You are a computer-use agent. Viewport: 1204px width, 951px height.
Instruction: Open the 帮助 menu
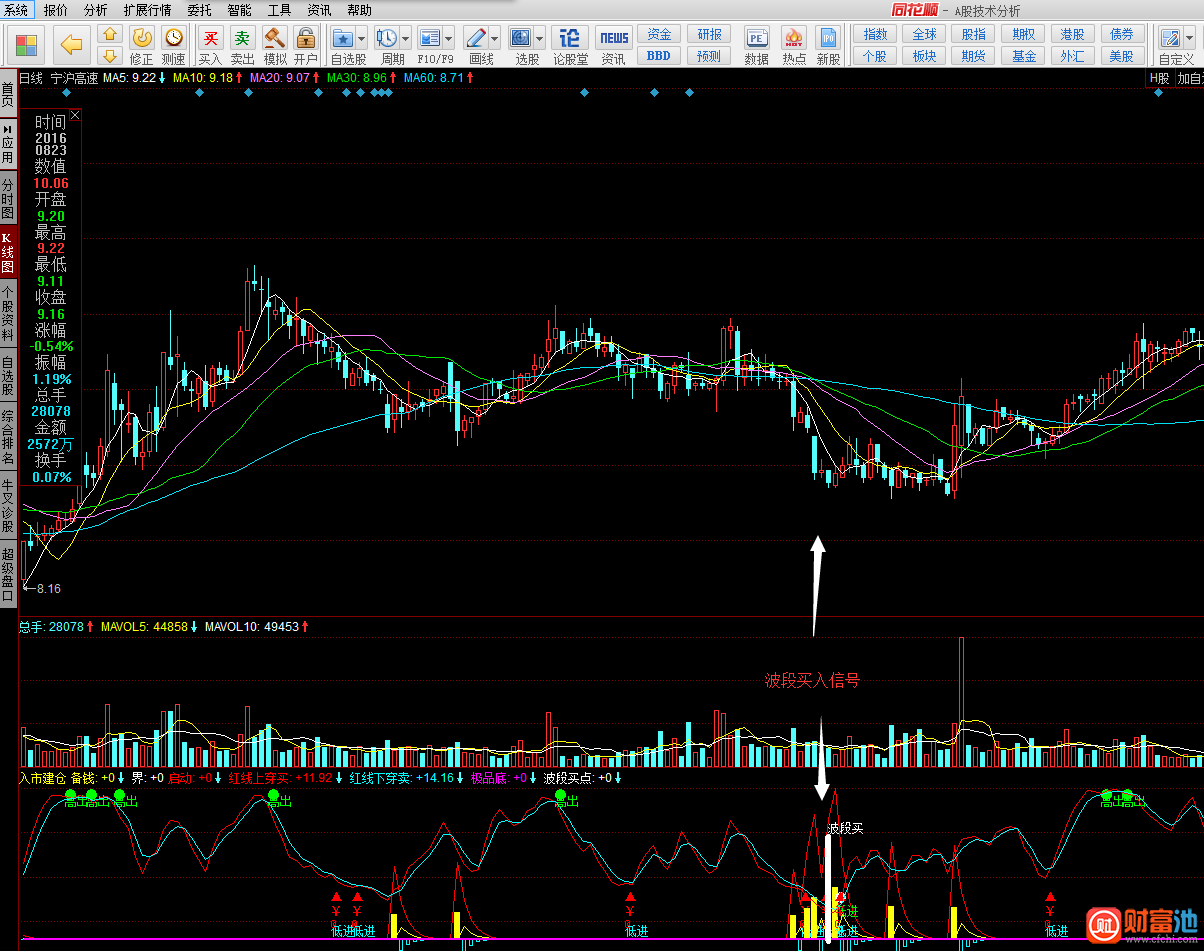tap(359, 10)
